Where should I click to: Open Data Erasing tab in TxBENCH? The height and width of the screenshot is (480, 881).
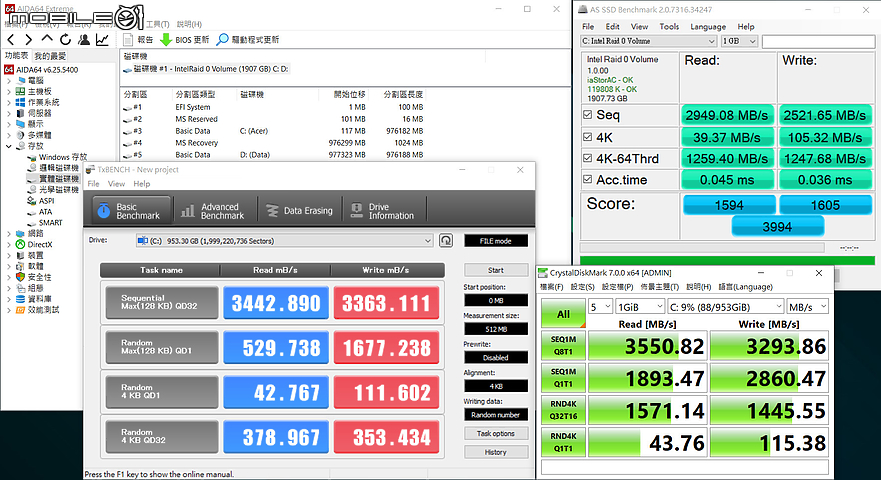point(299,211)
